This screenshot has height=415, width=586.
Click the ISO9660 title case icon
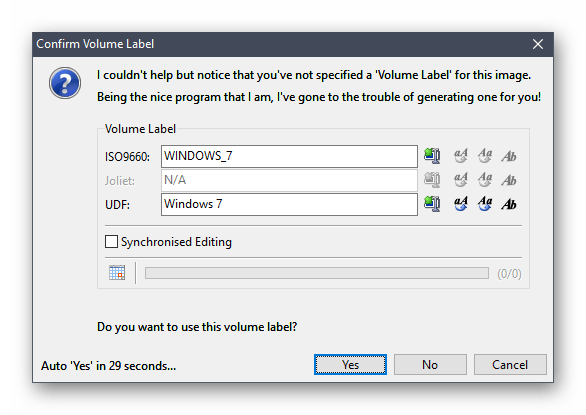pos(485,156)
